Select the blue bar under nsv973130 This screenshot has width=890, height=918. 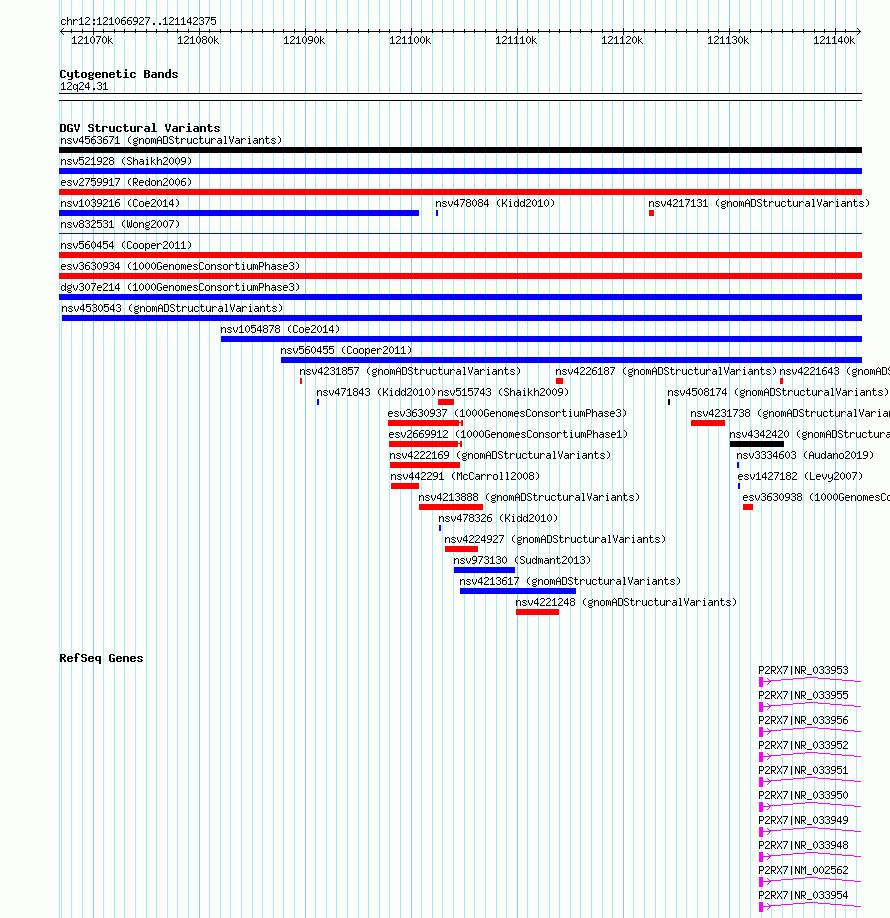tap(484, 570)
